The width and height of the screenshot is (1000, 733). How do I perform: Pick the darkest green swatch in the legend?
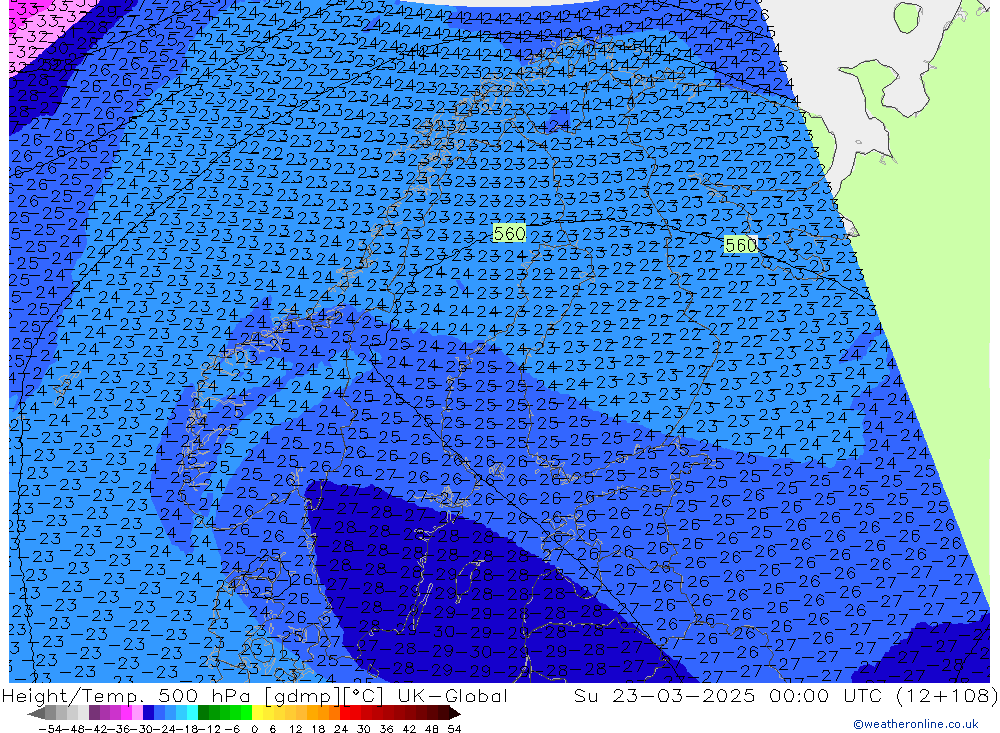pyautogui.click(x=203, y=713)
